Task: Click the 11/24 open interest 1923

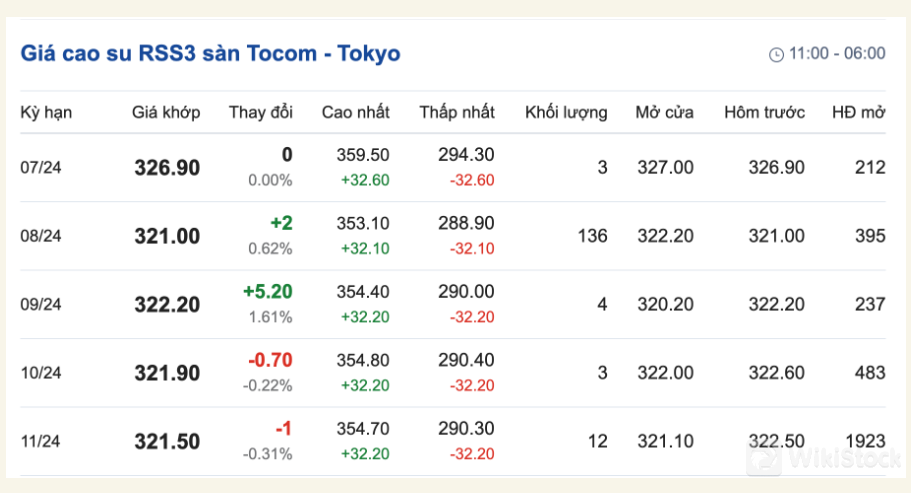Action: tap(864, 441)
